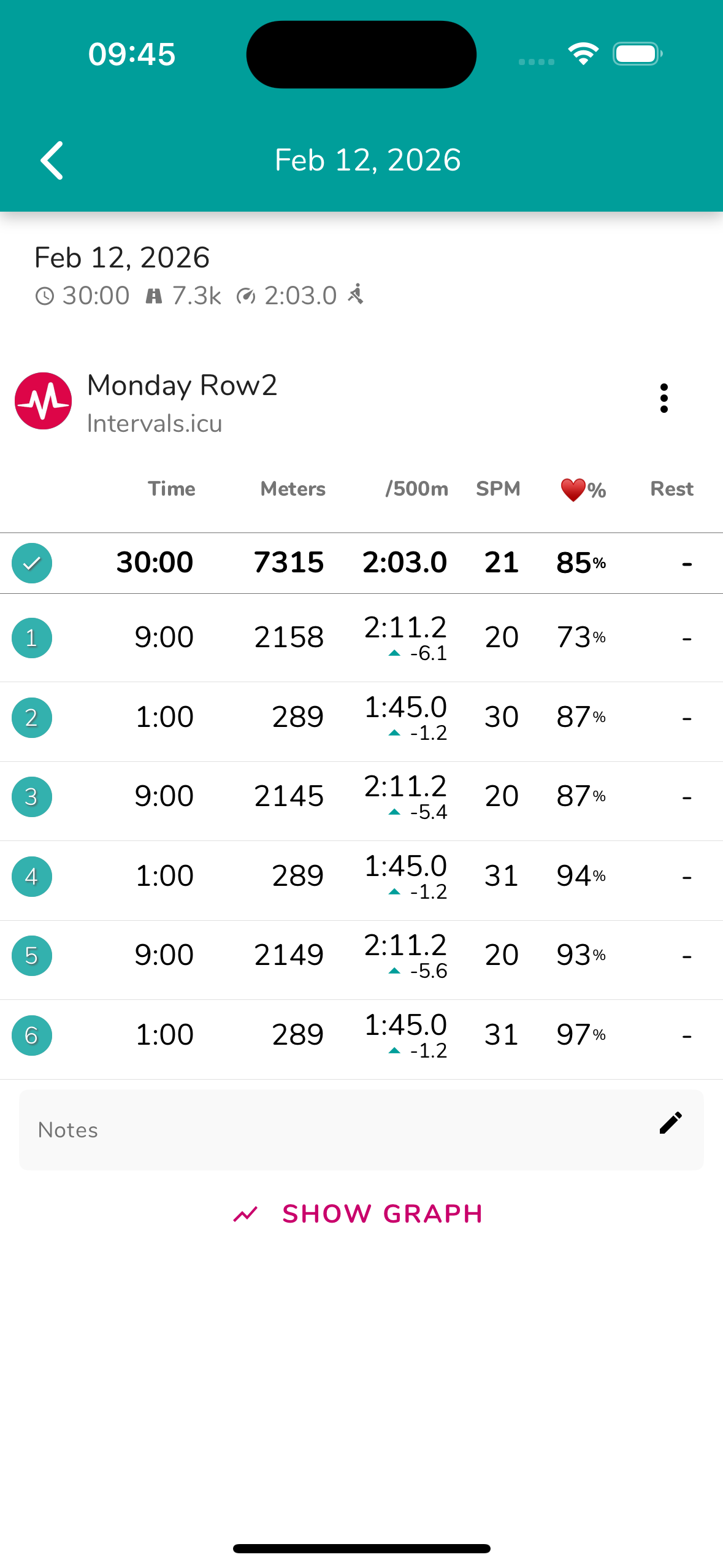
Task: Select the interval 2 number badge
Action: pos(32,718)
